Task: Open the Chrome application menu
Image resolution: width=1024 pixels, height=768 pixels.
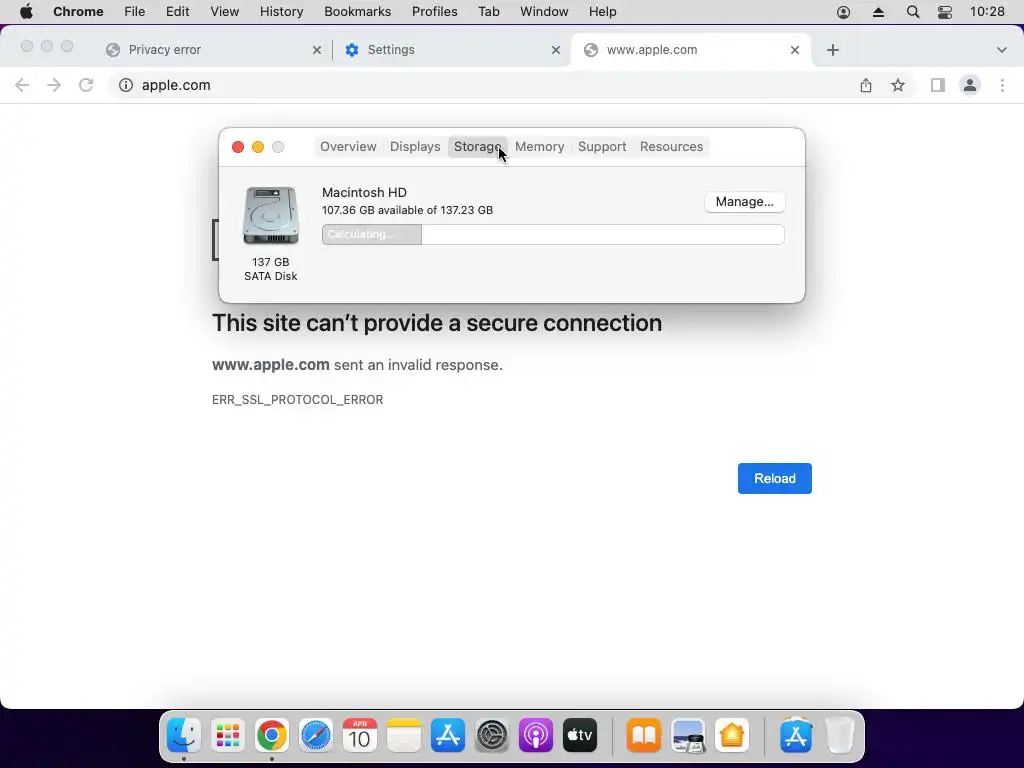Action: pyautogui.click(x=78, y=12)
